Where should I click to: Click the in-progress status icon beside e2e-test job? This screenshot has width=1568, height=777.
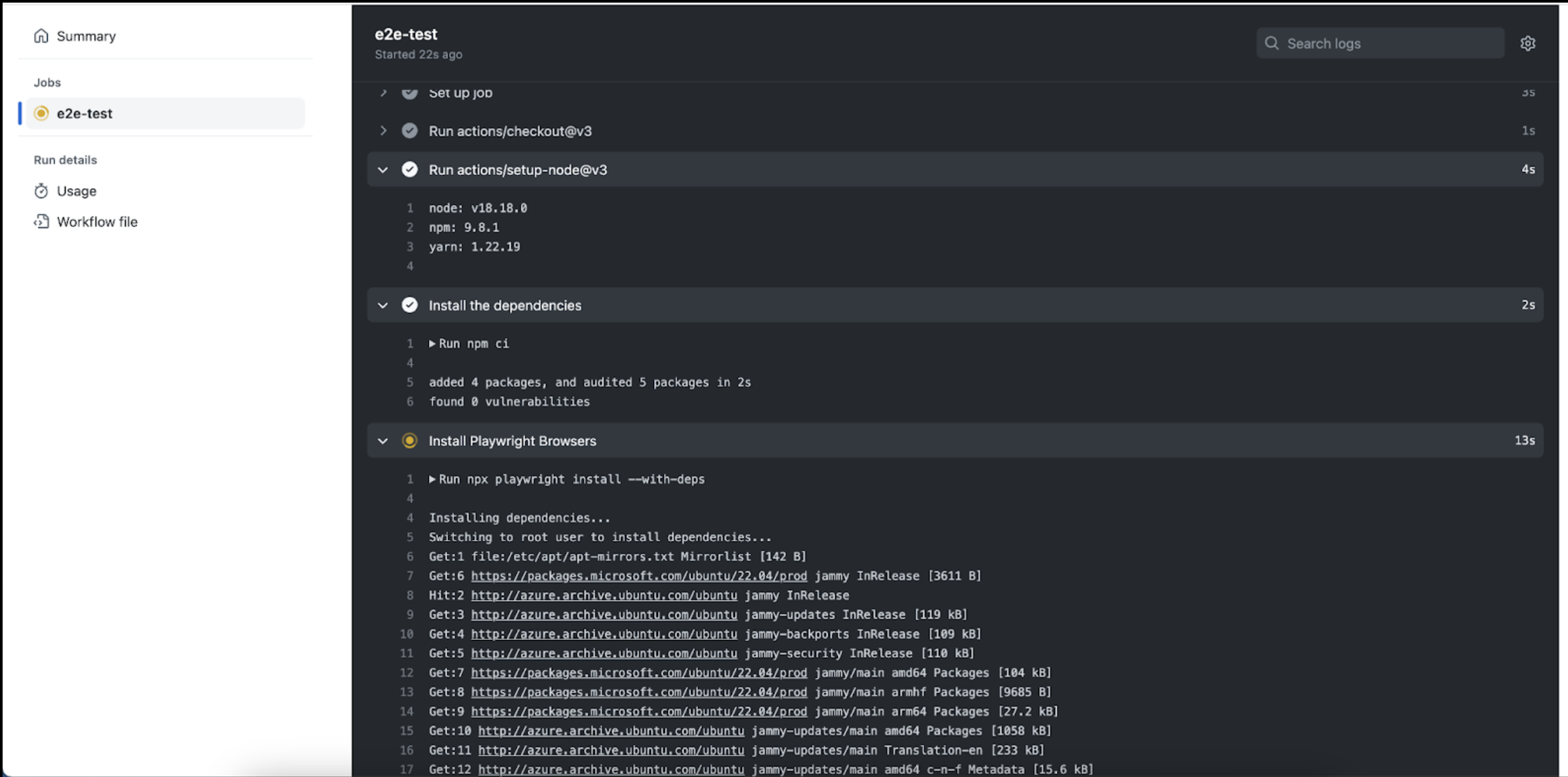pos(41,114)
